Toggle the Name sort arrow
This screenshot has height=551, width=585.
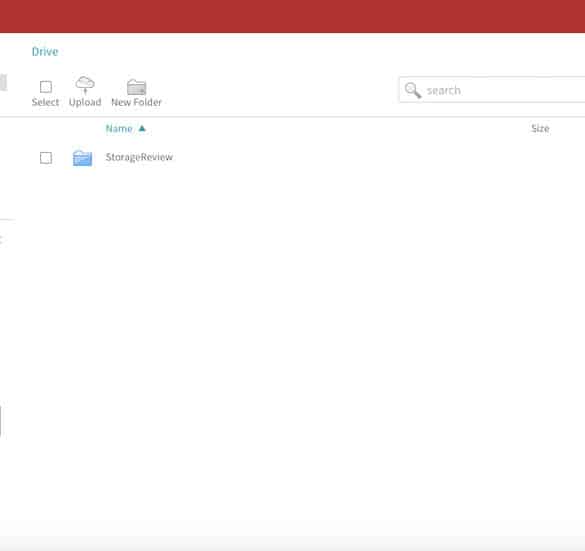tap(142, 128)
